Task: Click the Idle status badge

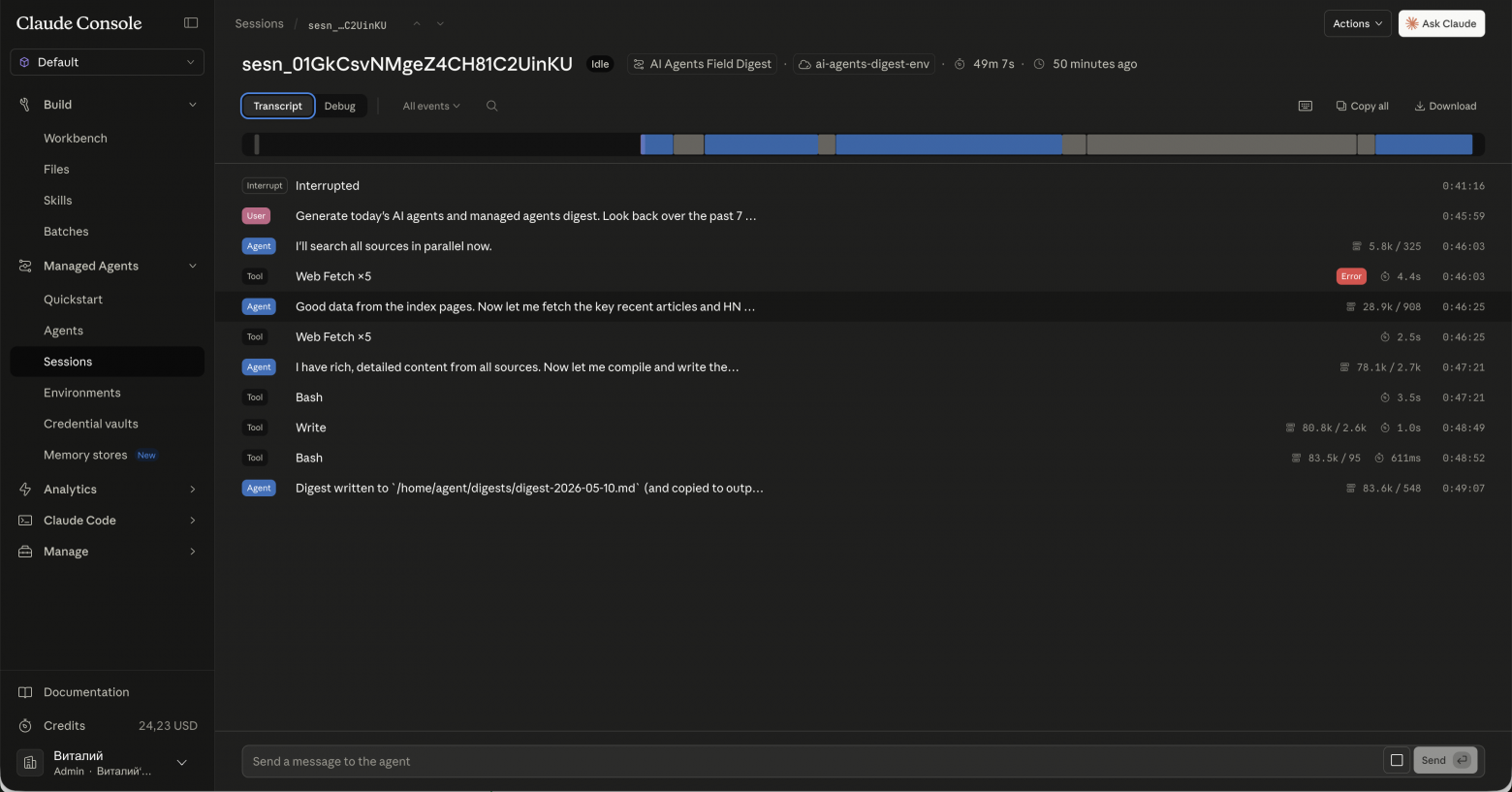Action: click(x=600, y=64)
